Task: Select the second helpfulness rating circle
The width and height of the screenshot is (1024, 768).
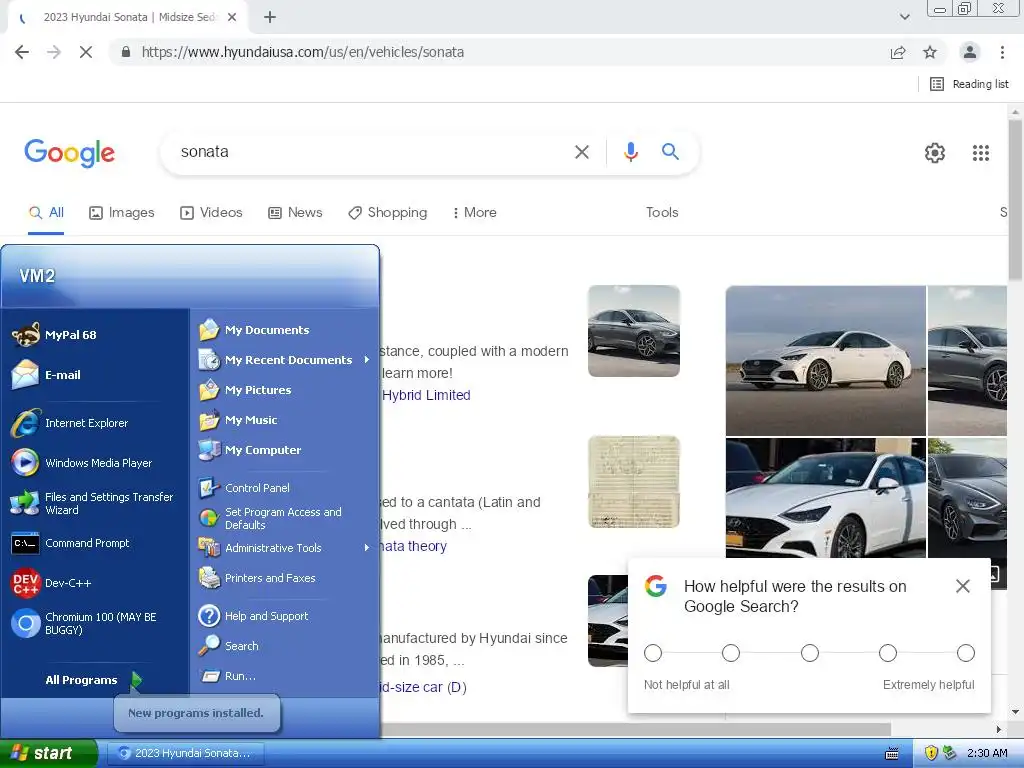Action: (731, 653)
